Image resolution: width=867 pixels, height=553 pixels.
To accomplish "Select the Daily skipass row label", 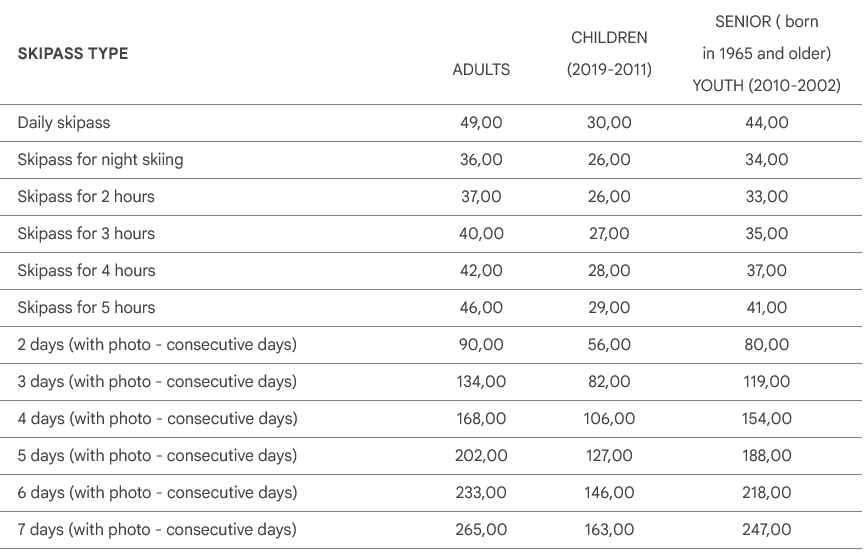I will point(64,123).
